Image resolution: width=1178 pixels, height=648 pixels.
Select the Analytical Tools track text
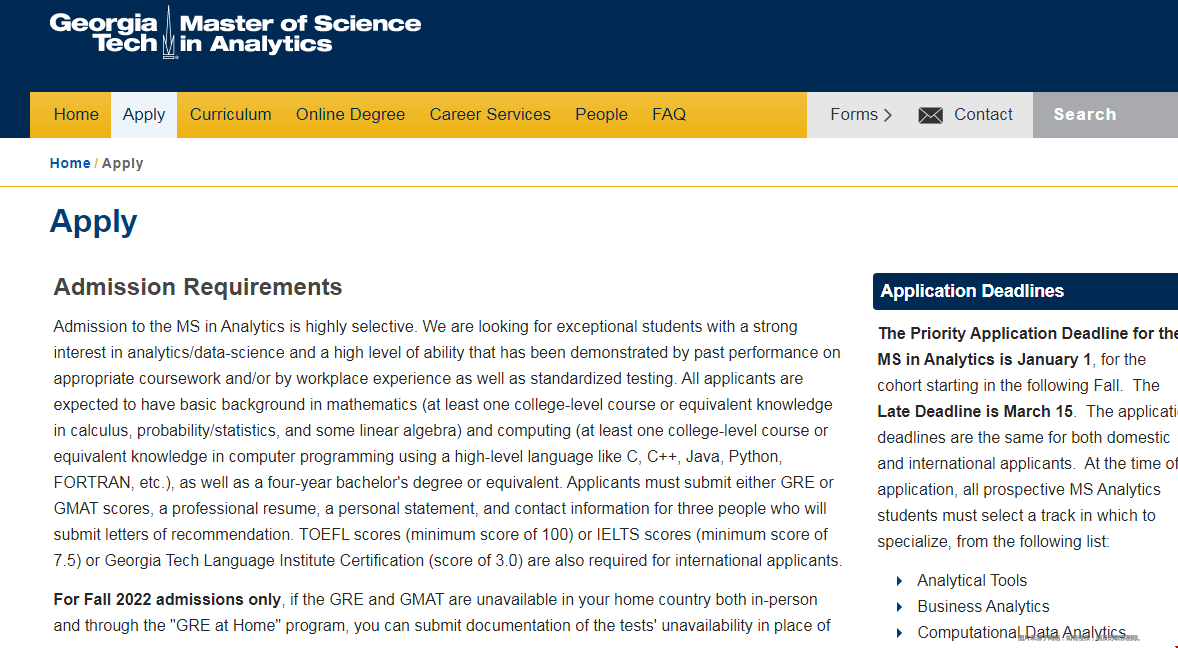pos(971,580)
